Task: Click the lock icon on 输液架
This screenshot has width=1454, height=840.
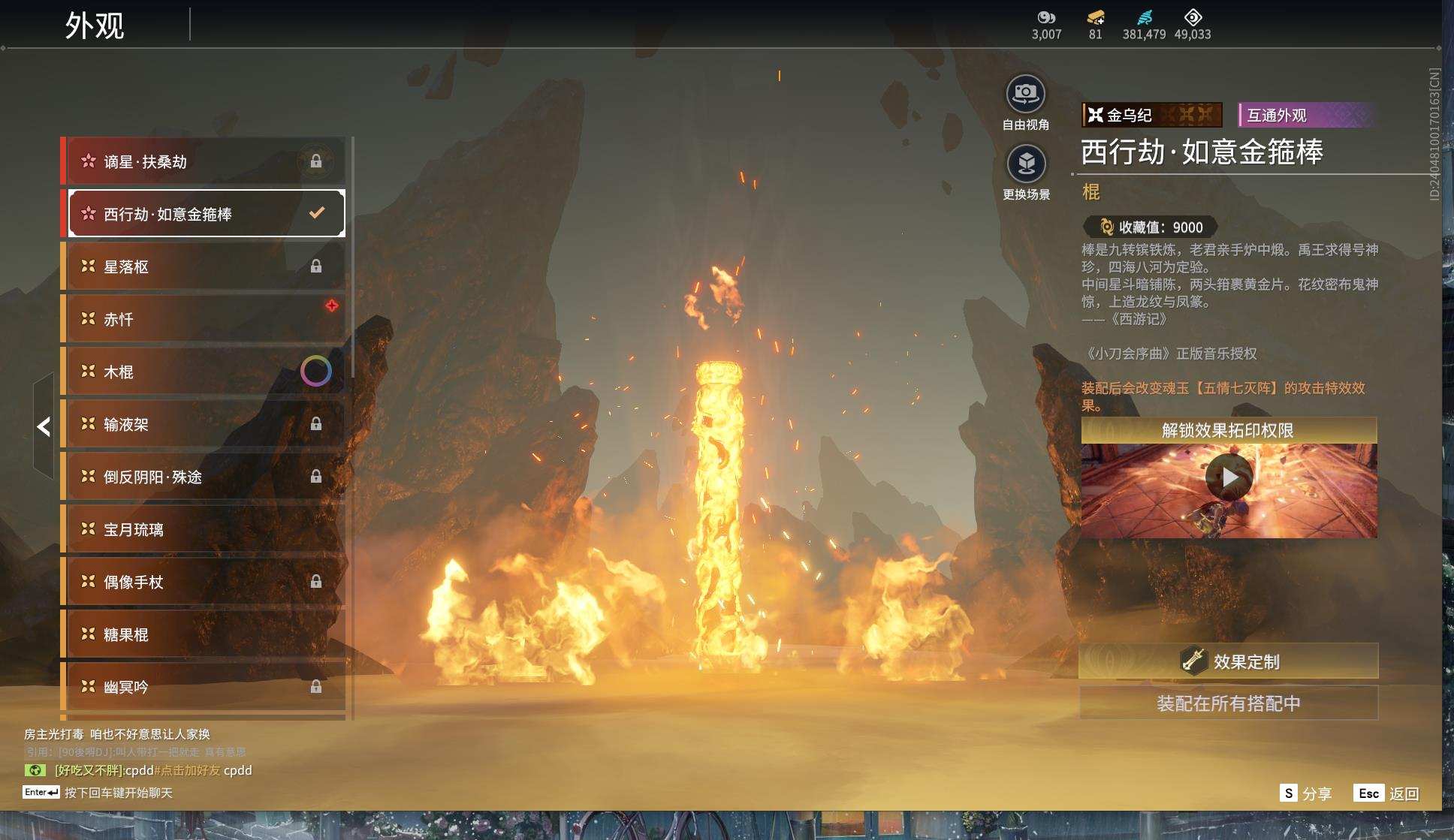Action: tap(316, 424)
